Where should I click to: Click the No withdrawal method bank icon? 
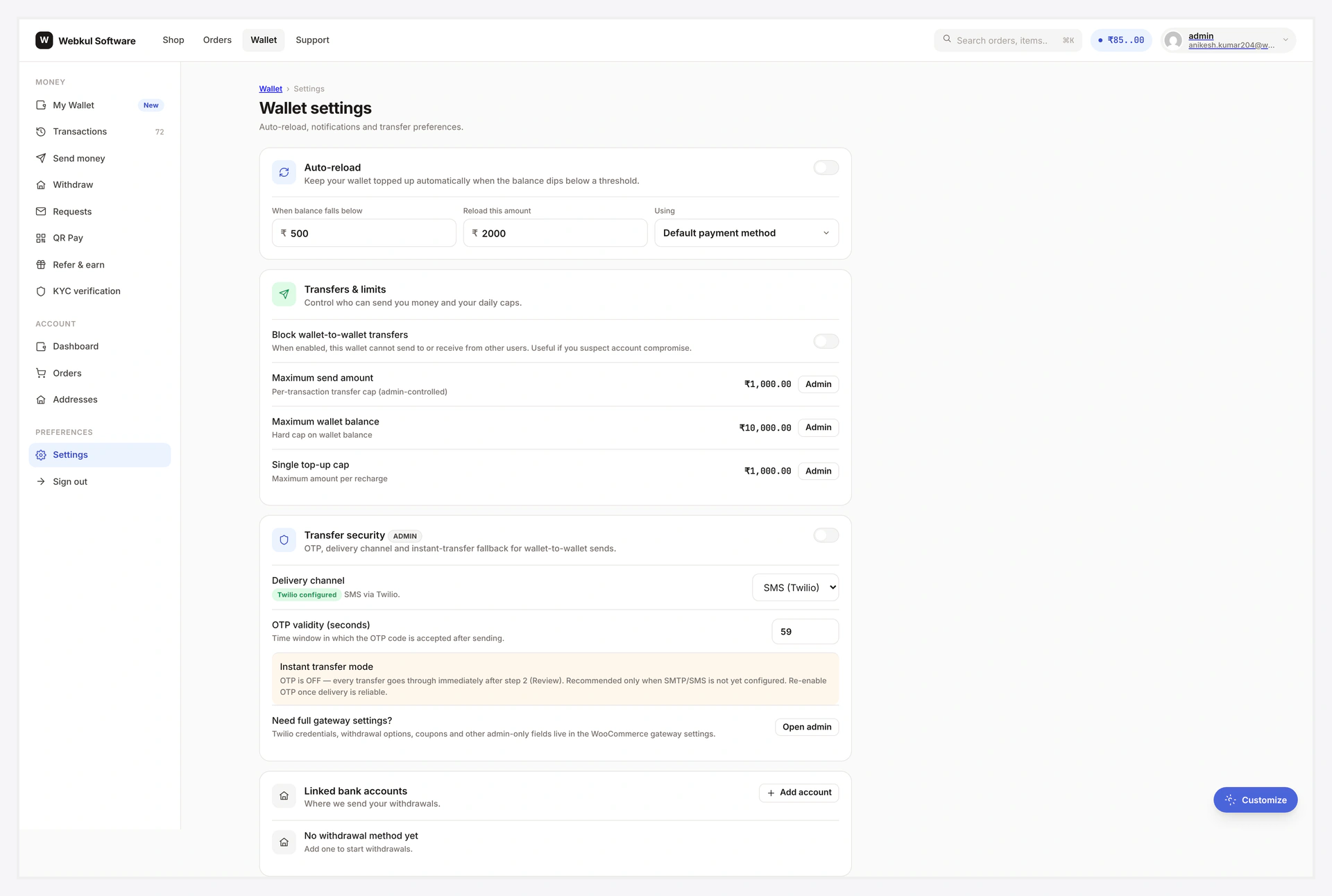[x=284, y=842]
